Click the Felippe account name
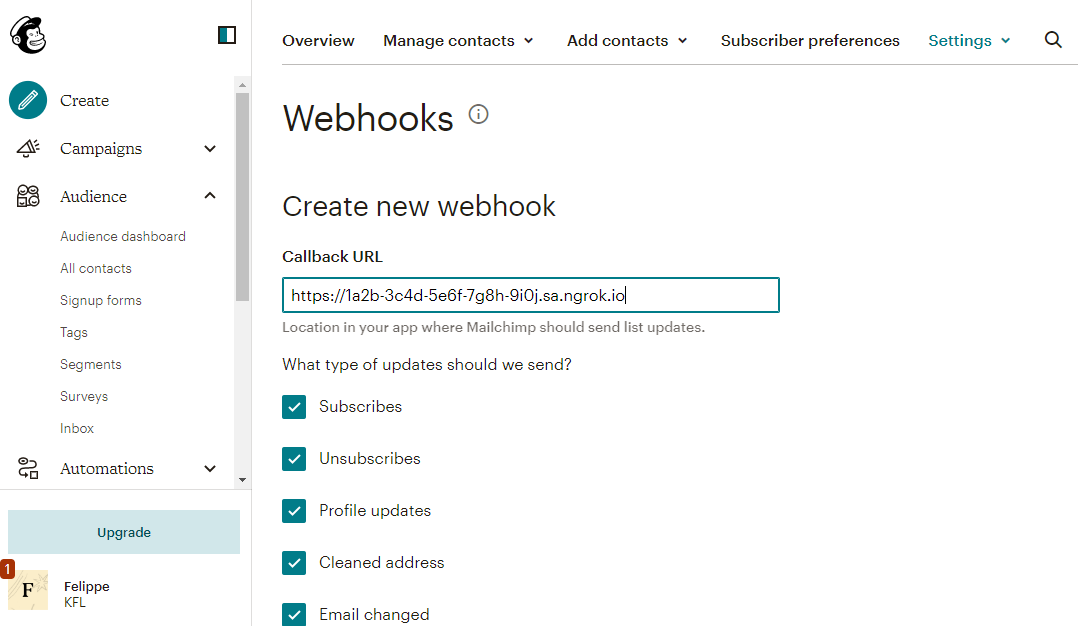 [87, 586]
